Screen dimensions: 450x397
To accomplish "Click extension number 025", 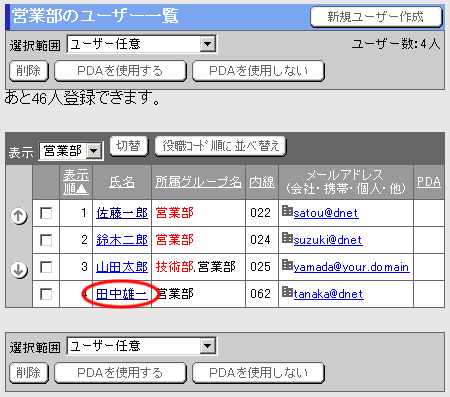I will (260, 267).
